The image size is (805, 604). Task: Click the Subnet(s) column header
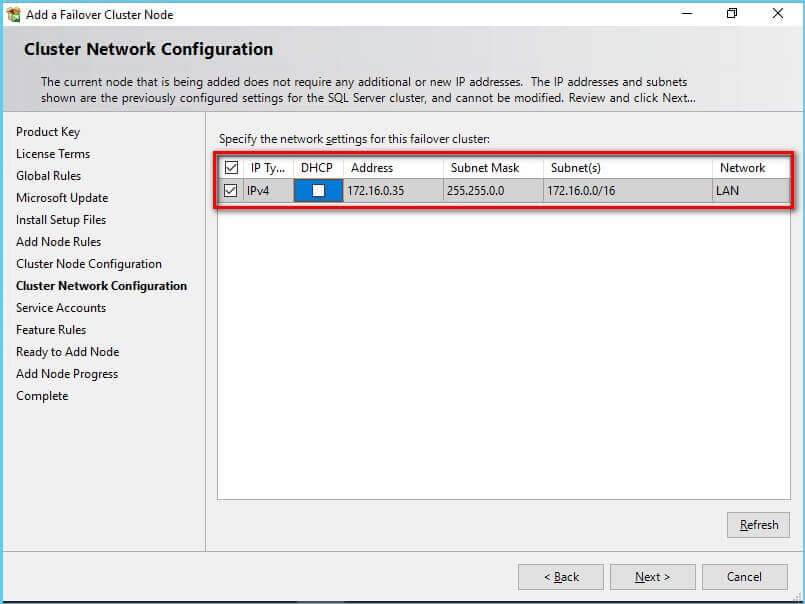[627, 168]
